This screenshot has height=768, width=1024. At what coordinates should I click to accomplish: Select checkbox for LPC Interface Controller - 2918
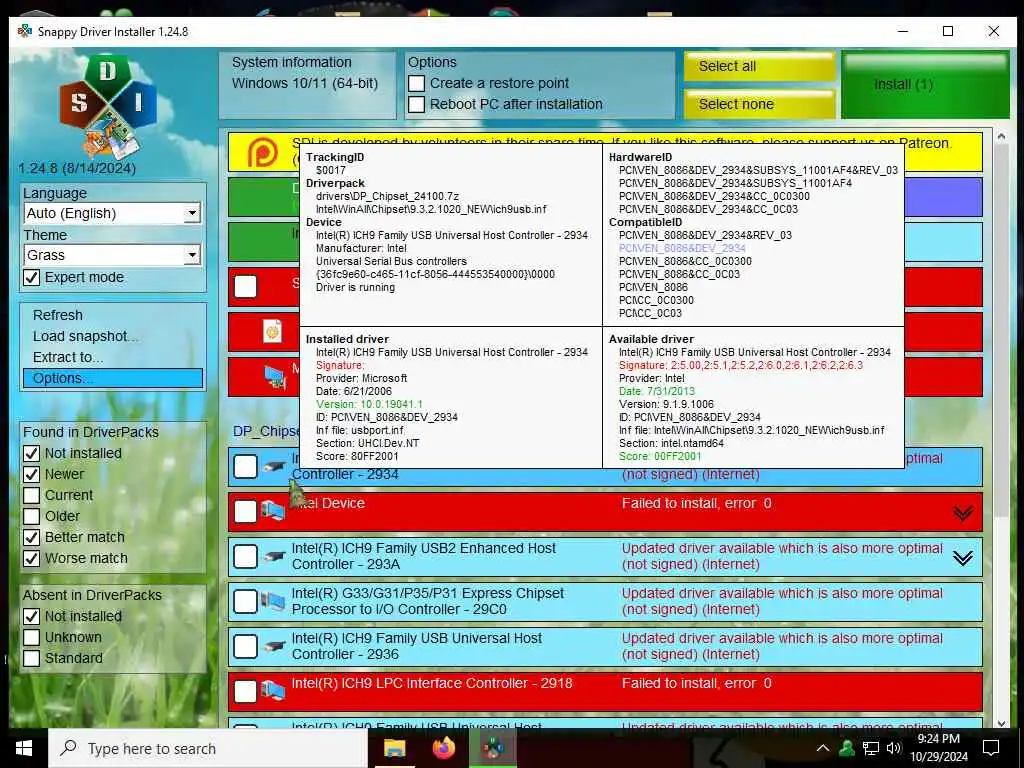(246, 691)
